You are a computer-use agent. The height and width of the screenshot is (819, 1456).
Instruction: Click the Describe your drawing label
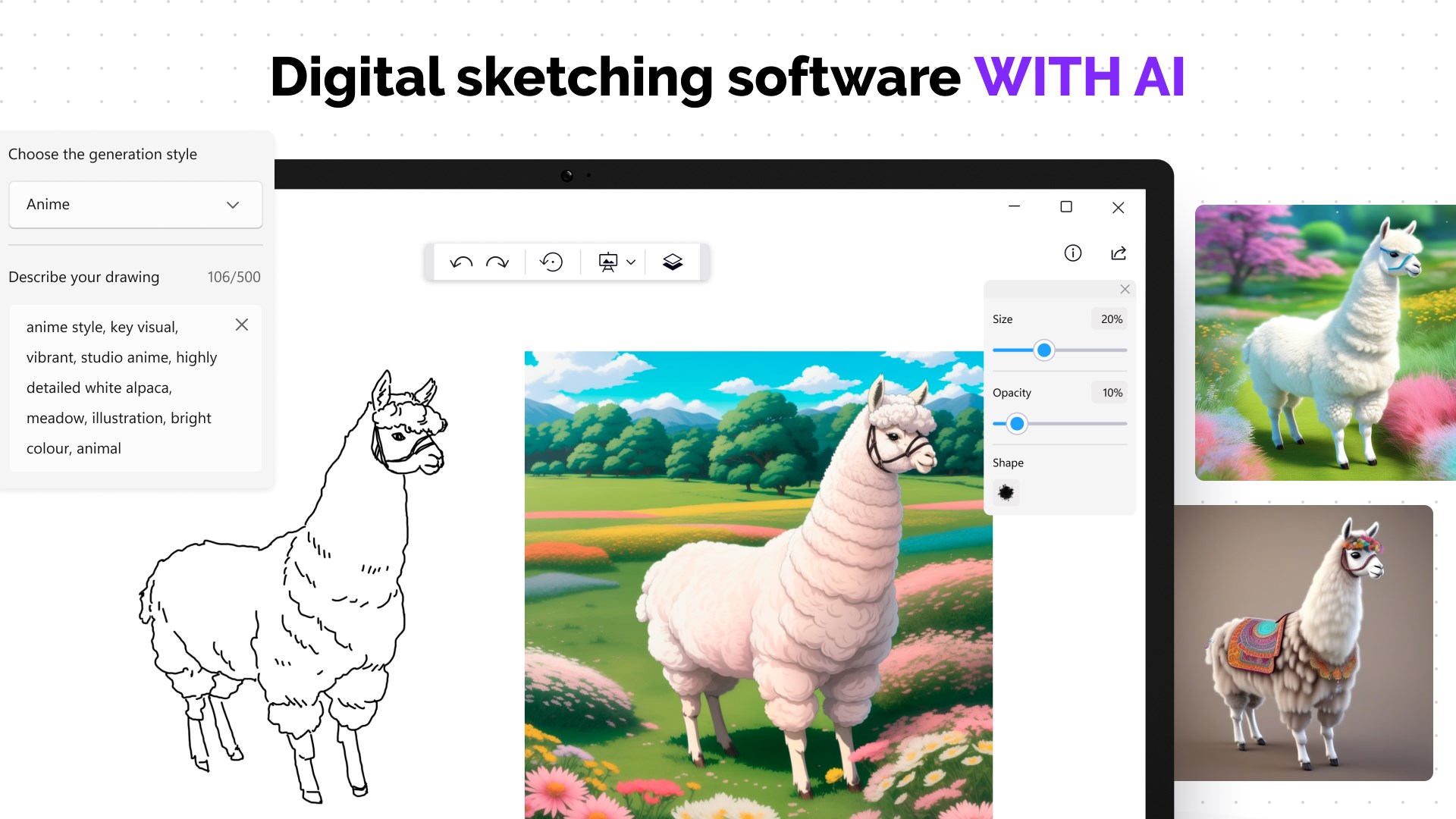[x=83, y=277]
